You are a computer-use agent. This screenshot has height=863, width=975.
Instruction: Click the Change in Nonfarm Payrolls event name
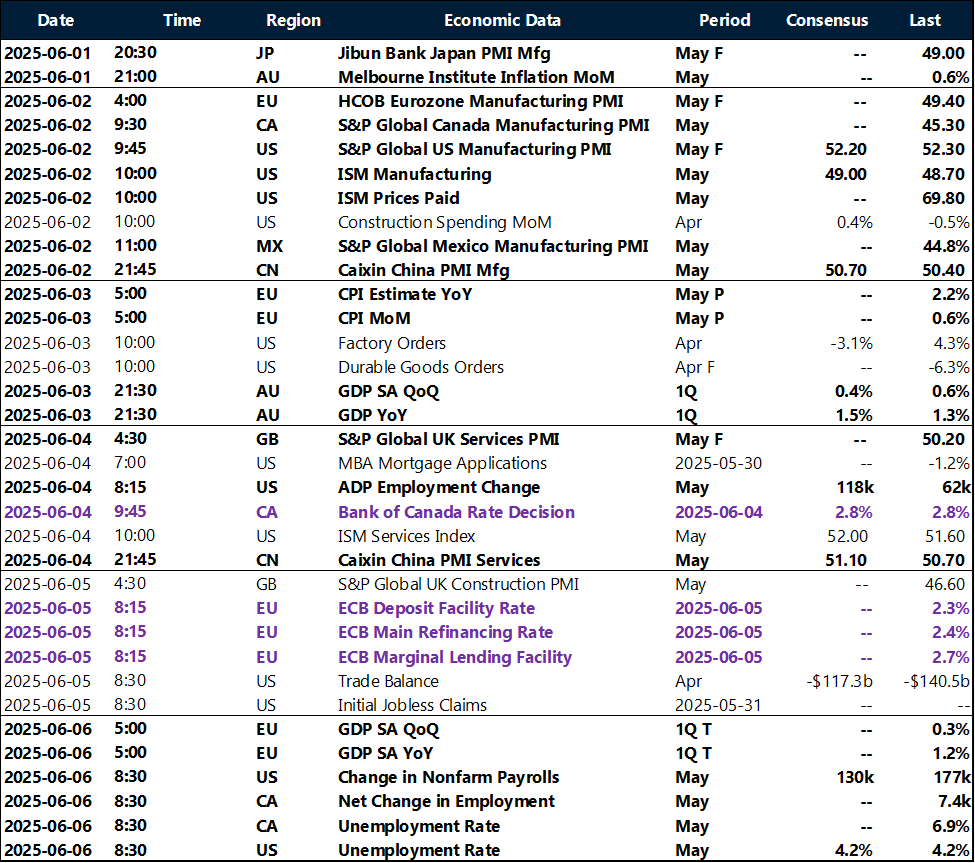tap(448, 777)
